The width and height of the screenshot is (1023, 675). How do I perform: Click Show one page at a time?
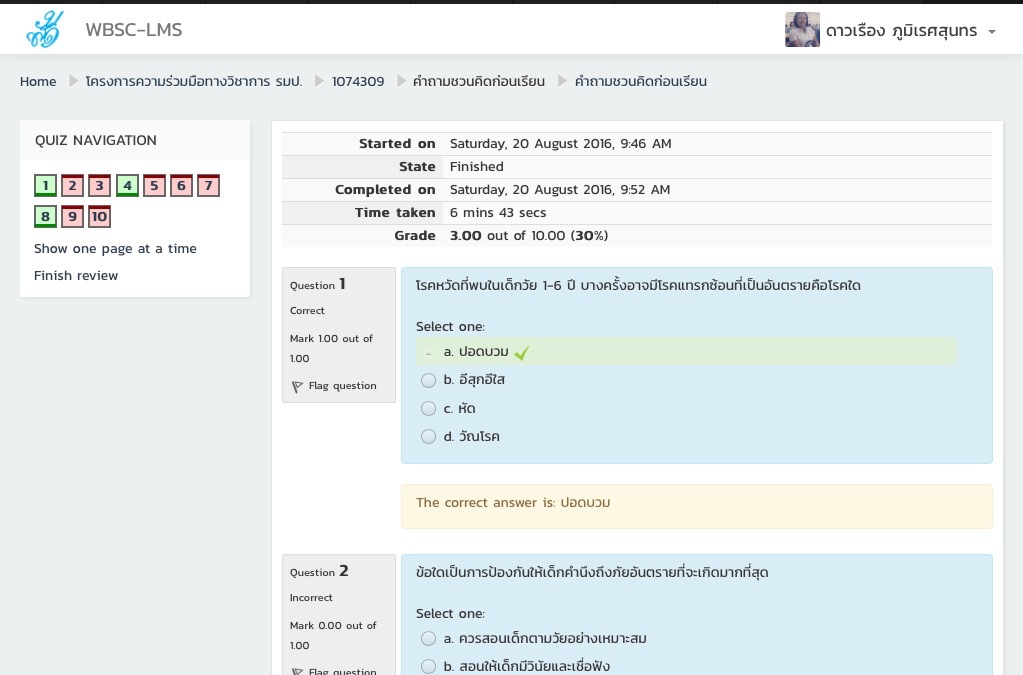tap(115, 249)
